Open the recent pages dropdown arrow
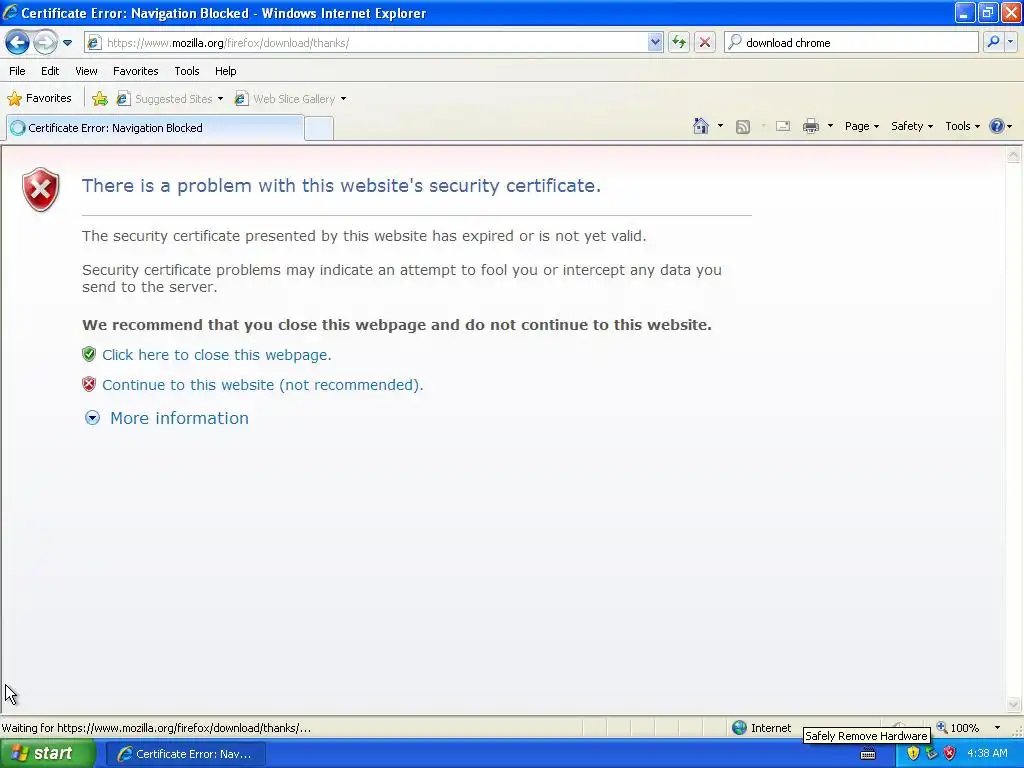Screen dimensions: 1024x768 point(67,43)
